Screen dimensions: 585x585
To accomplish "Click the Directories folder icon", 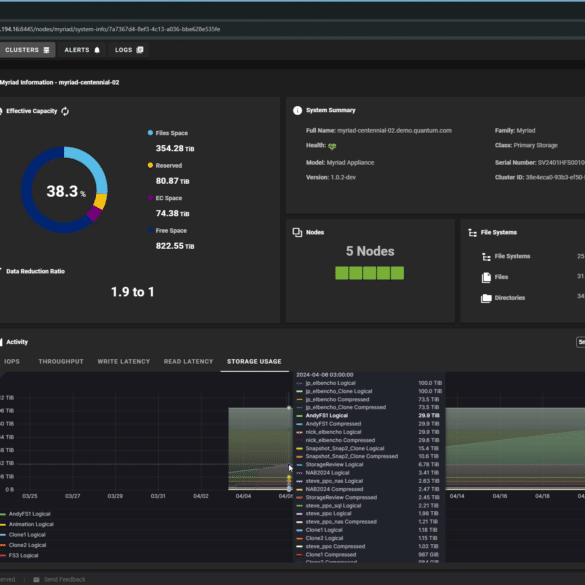I will point(486,298).
